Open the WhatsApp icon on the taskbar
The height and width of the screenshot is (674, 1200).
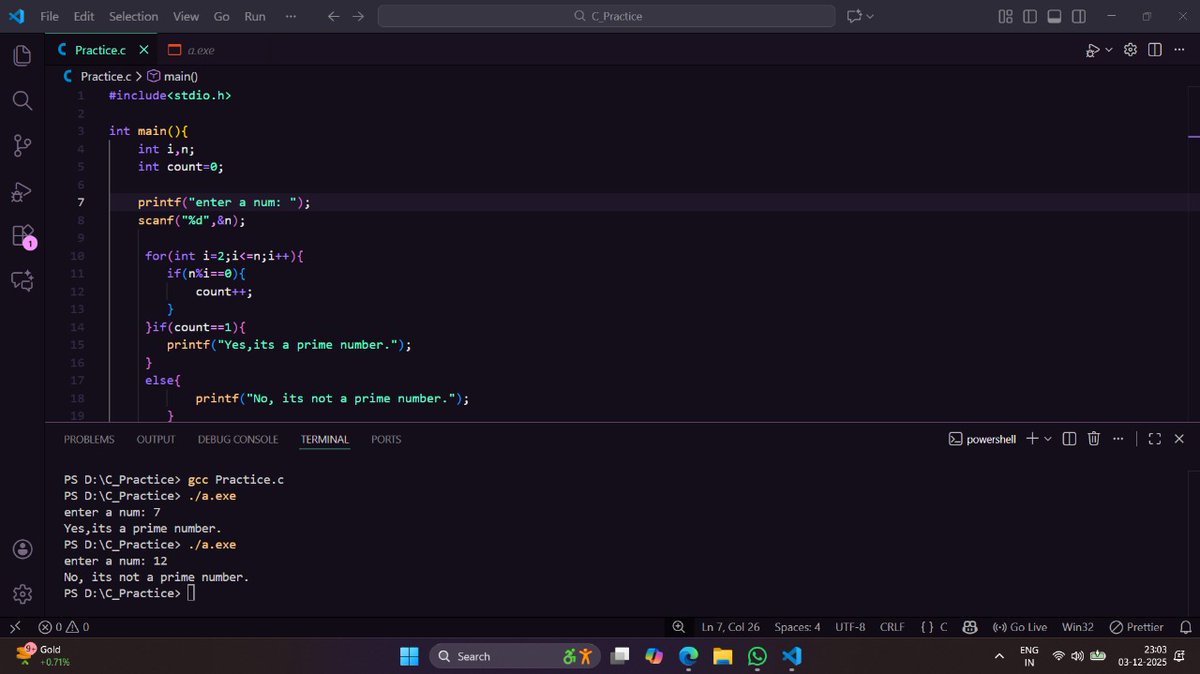click(756, 656)
